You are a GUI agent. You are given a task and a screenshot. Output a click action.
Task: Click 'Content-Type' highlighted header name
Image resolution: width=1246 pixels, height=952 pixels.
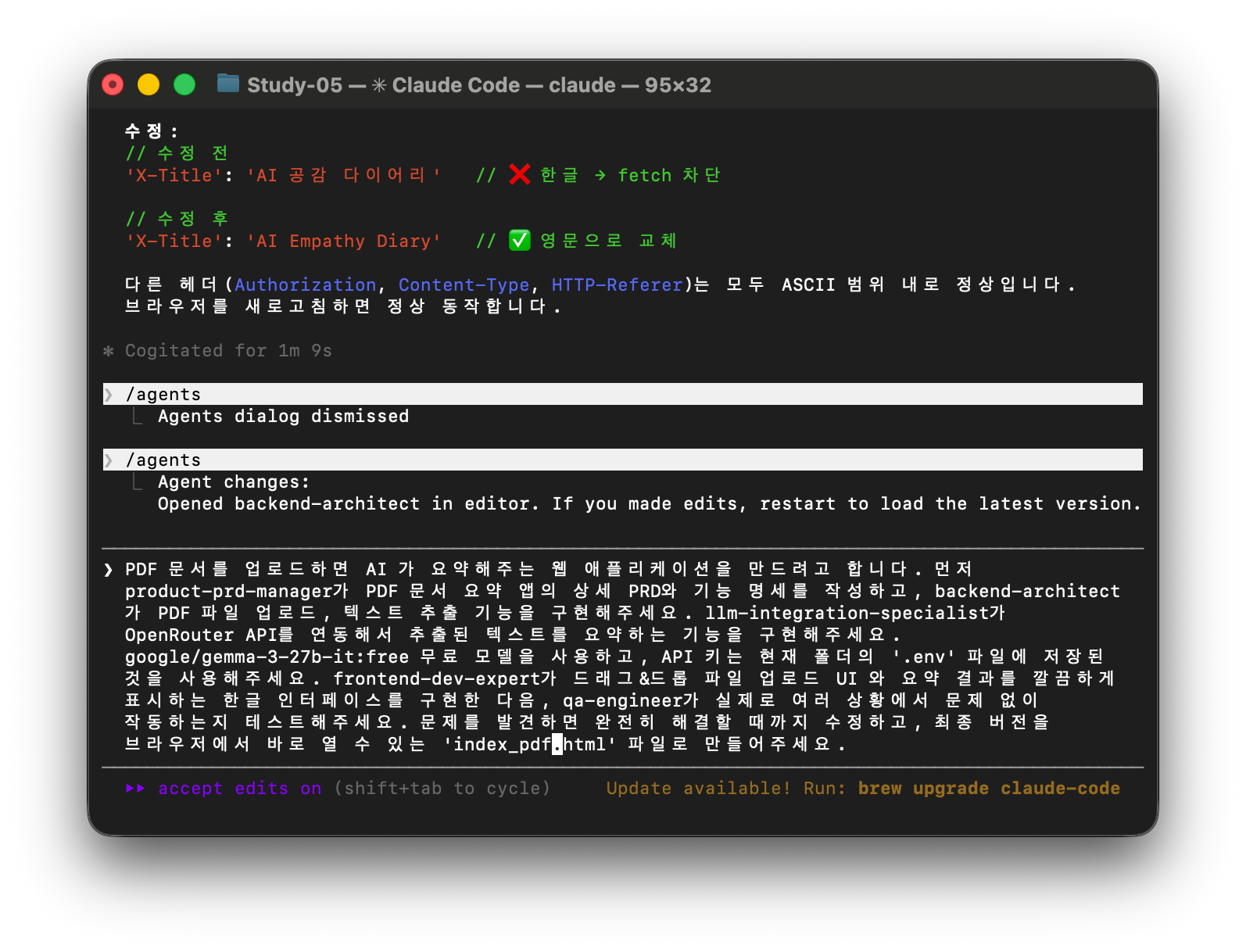coord(464,285)
